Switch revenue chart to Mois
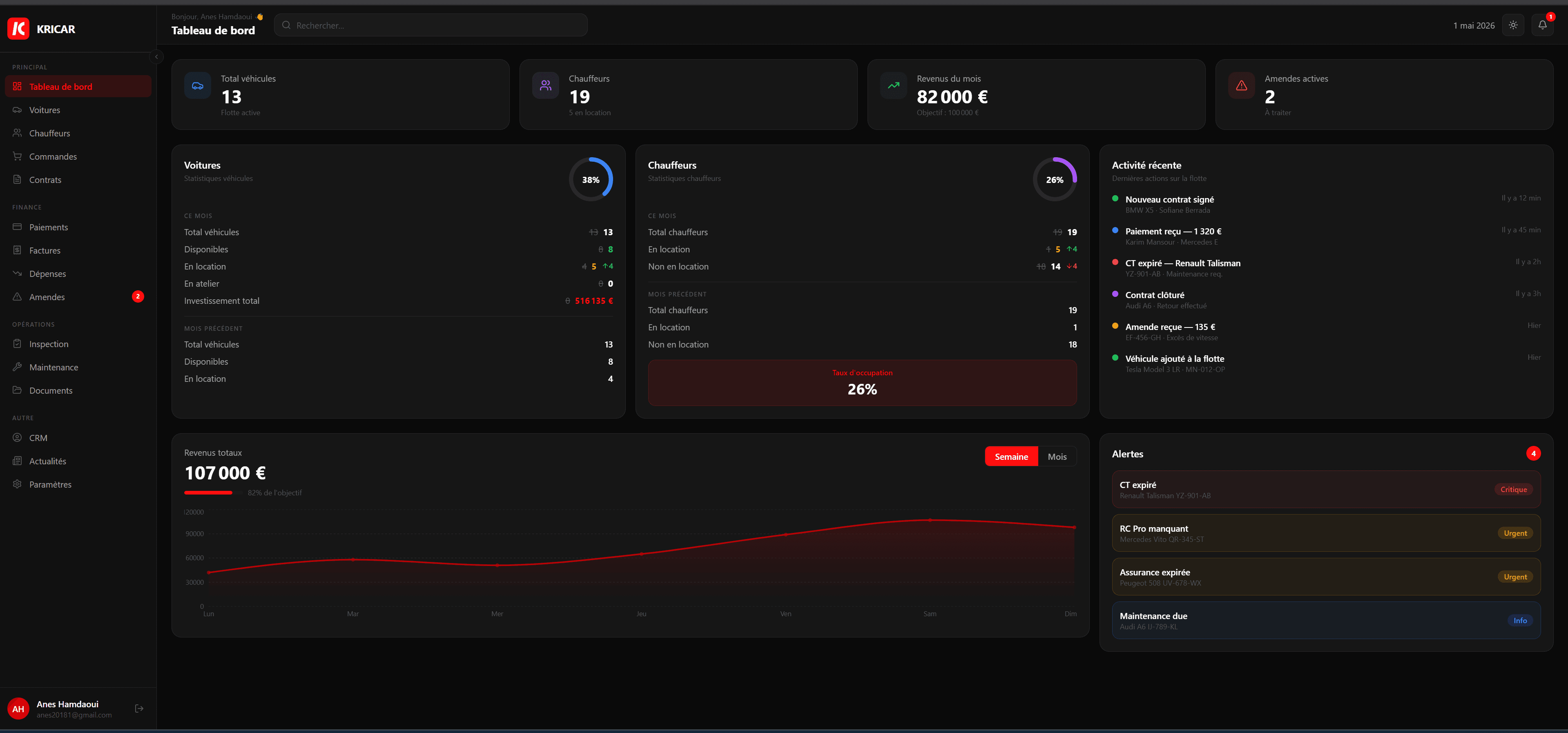Screen dimensions: 1568x733 tap(1057, 457)
